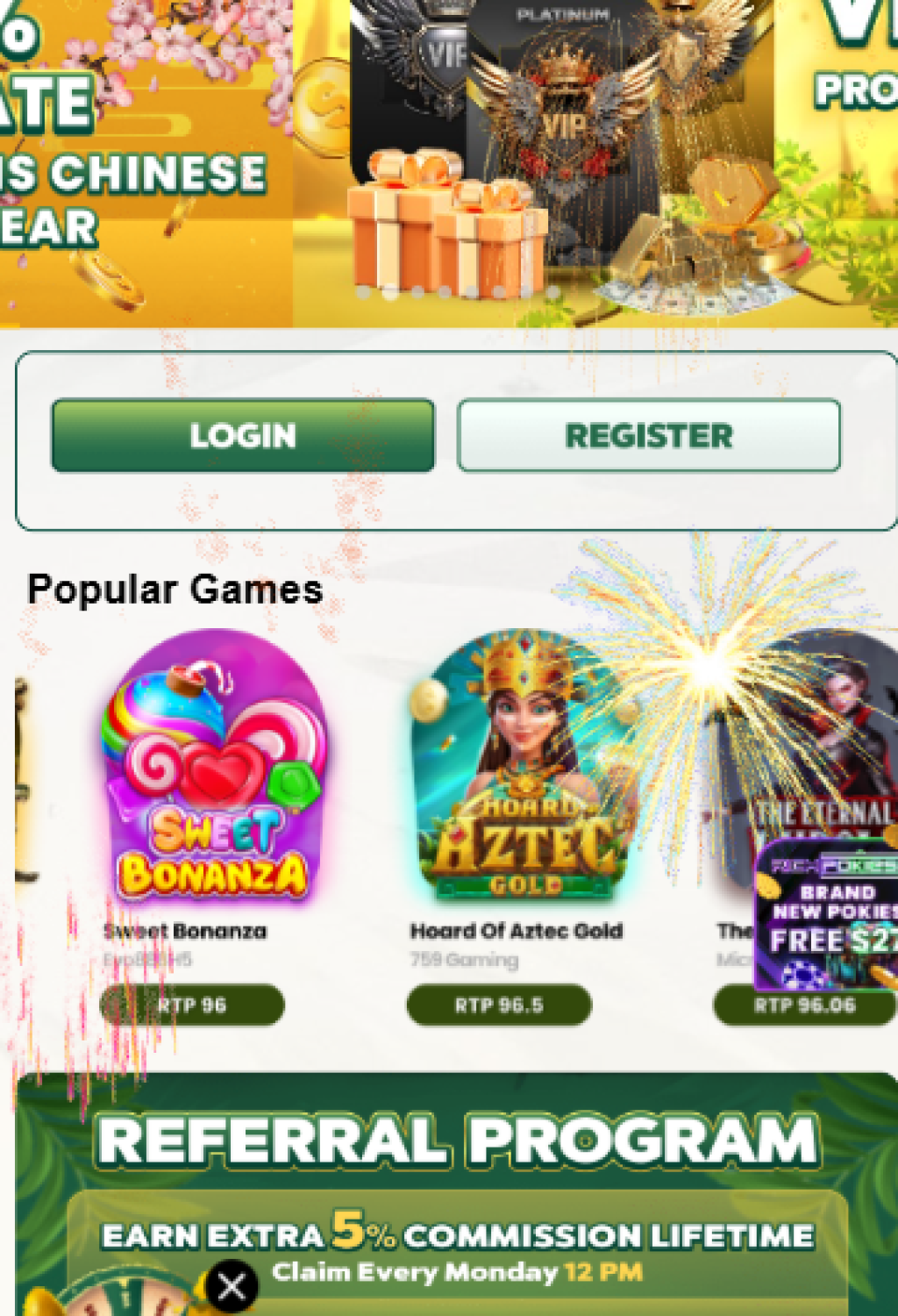This screenshot has width=898, height=1316.
Task: Open the Sweet Bonanza title link
Action: 185,931
